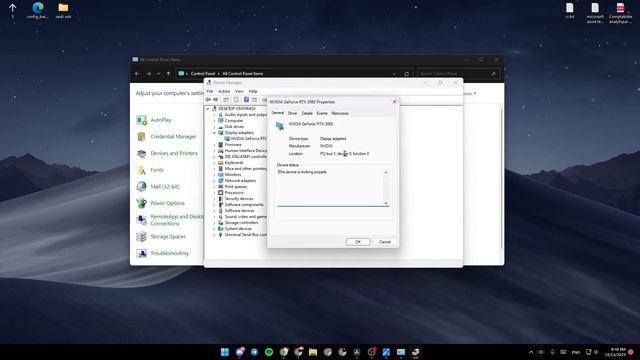Open File Explorer from the taskbar
Image resolution: width=640 pixels, height=360 pixels.
(313, 352)
